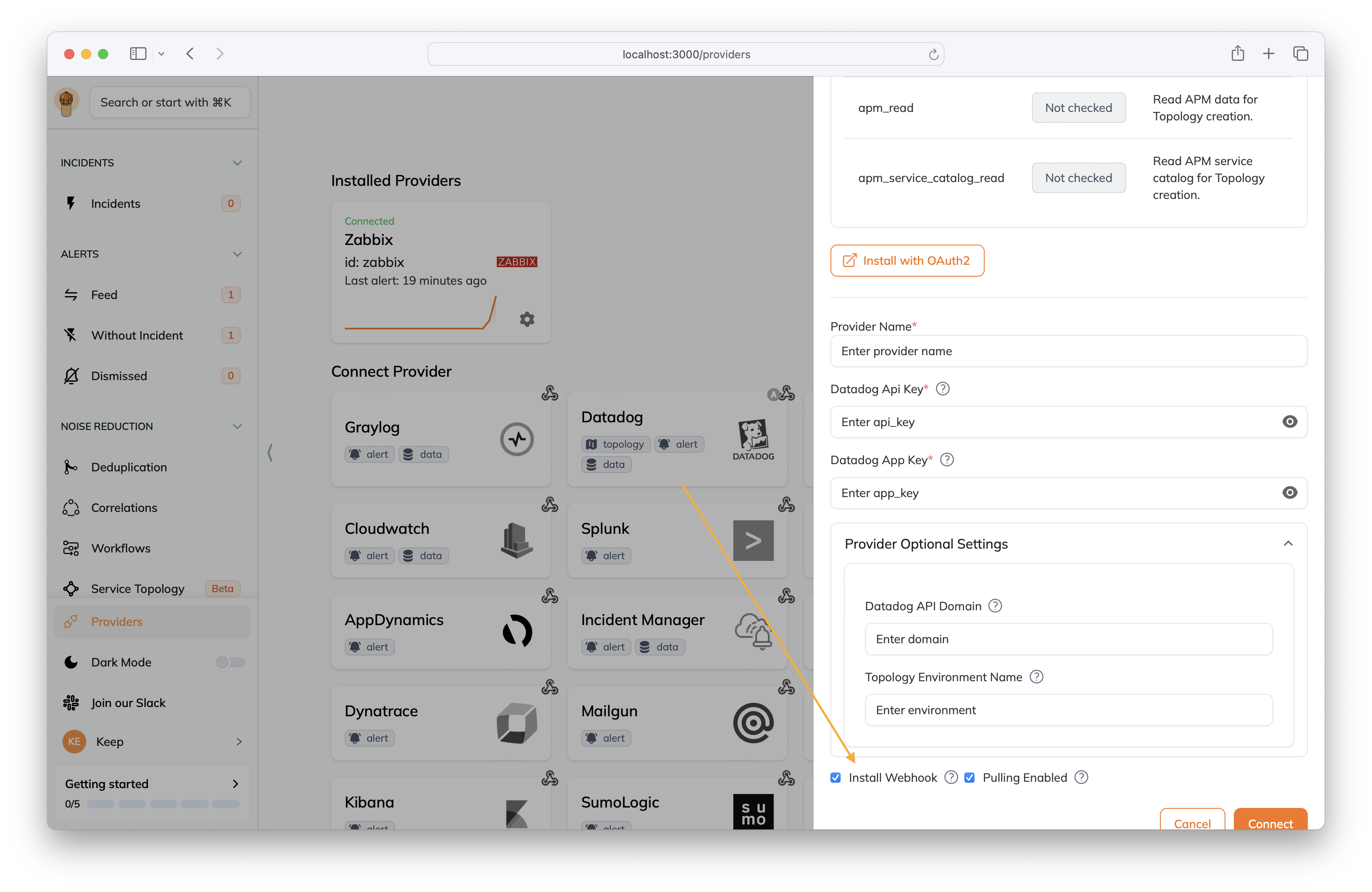The height and width of the screenshot is (892, 1372).
Task: Click webhook icon above Splunk card
Action: [x=786, y=505]
